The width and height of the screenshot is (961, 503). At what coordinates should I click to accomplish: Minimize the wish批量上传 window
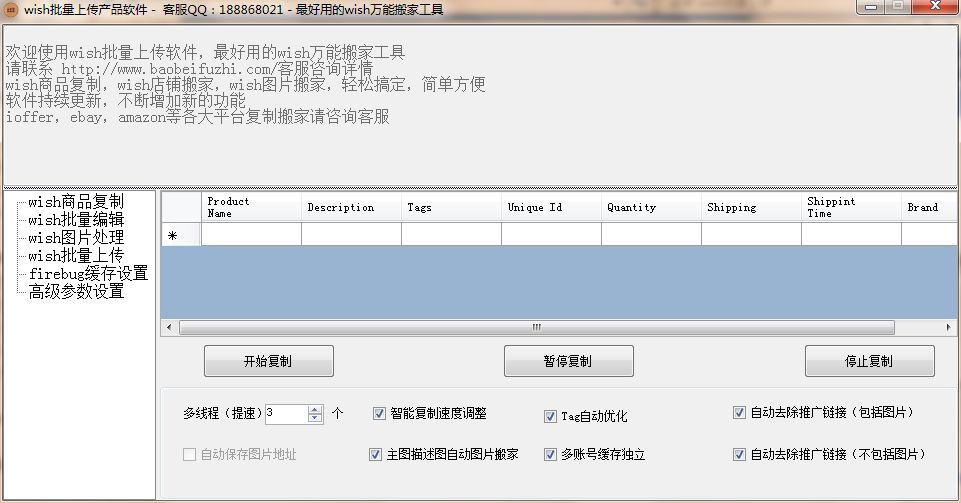pos(870,7)
